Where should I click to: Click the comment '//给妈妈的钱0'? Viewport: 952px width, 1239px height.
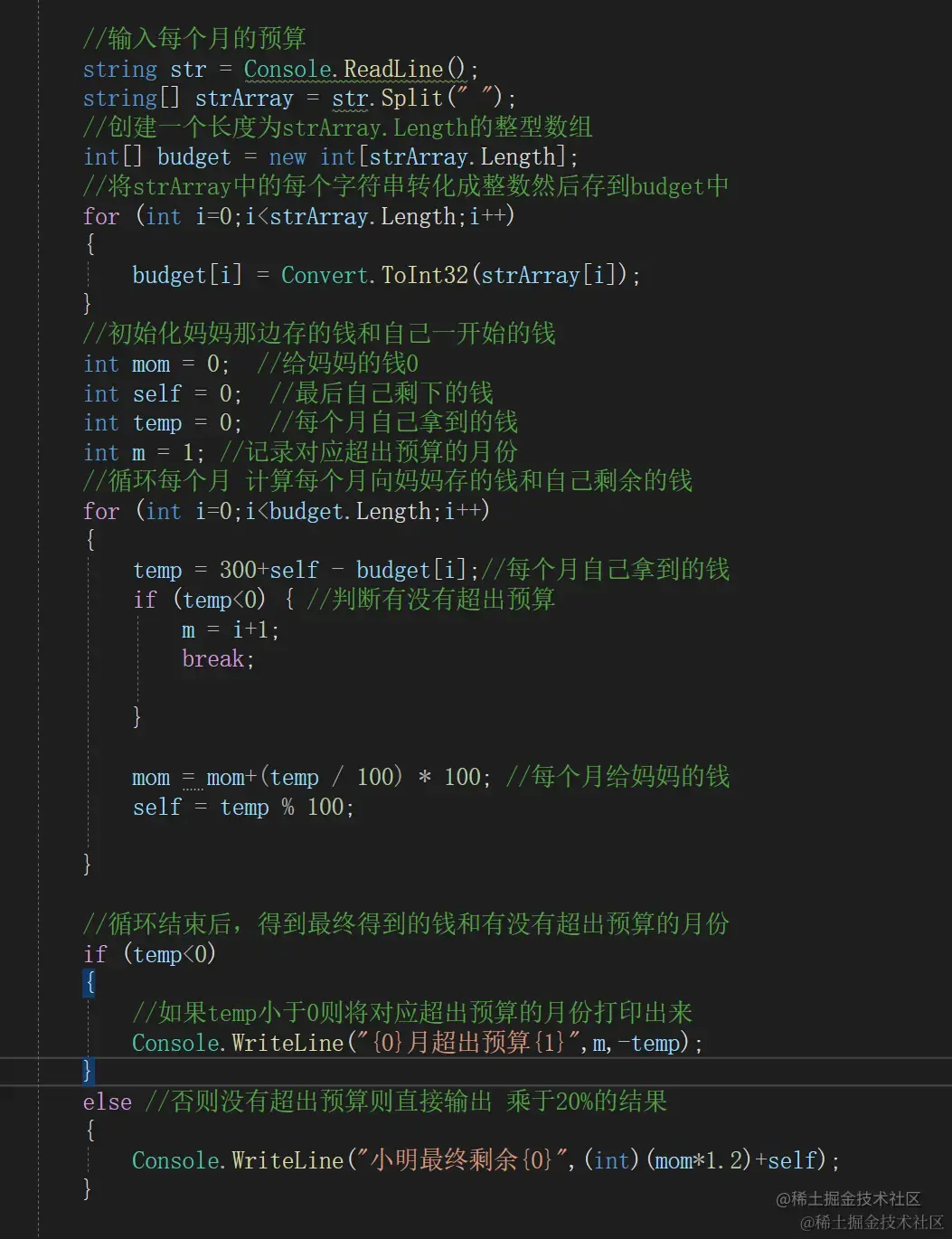(x=338, y=364)
